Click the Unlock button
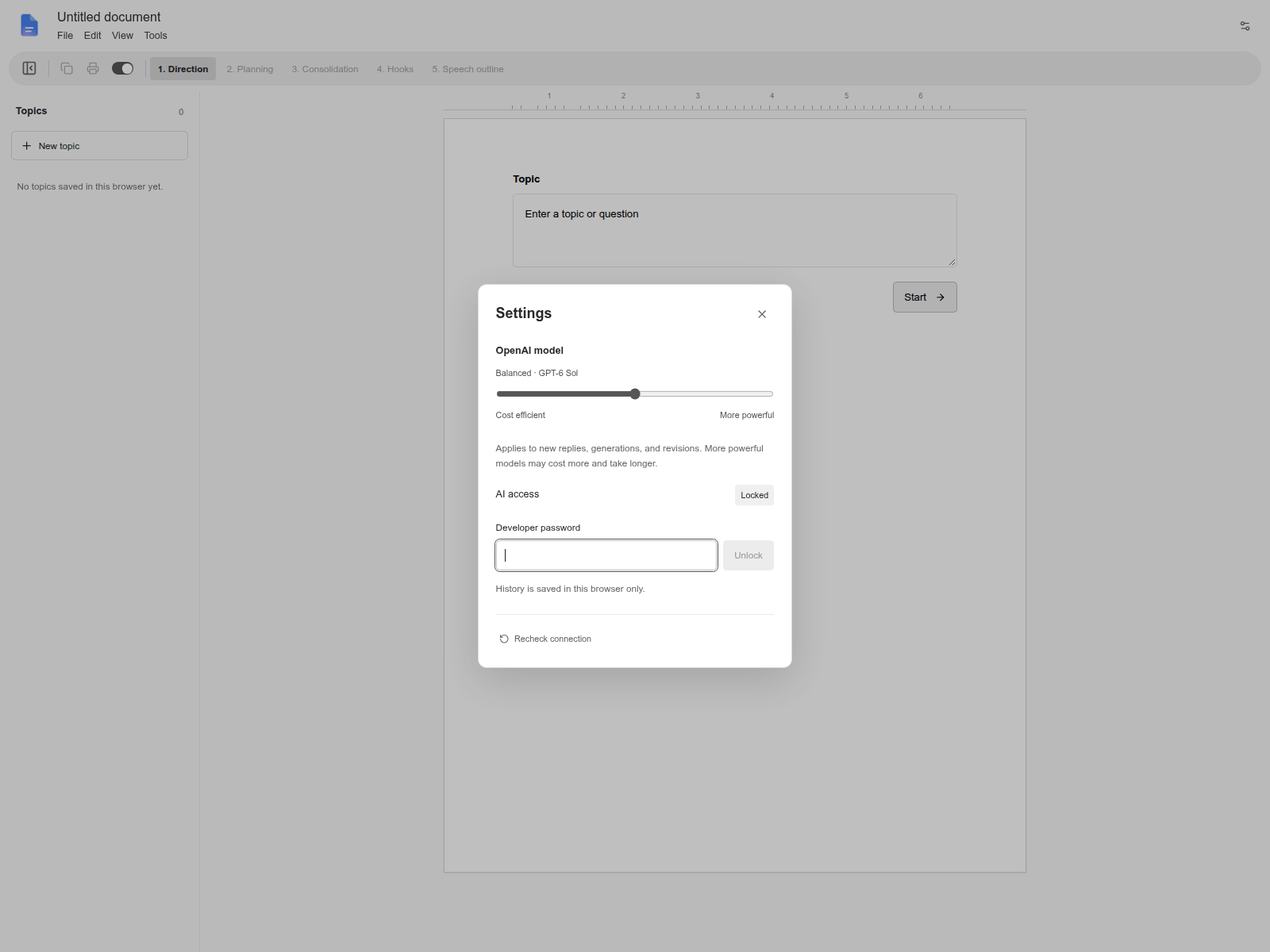The width and height of the screenshot is (1270, 952). pos(748,555)
